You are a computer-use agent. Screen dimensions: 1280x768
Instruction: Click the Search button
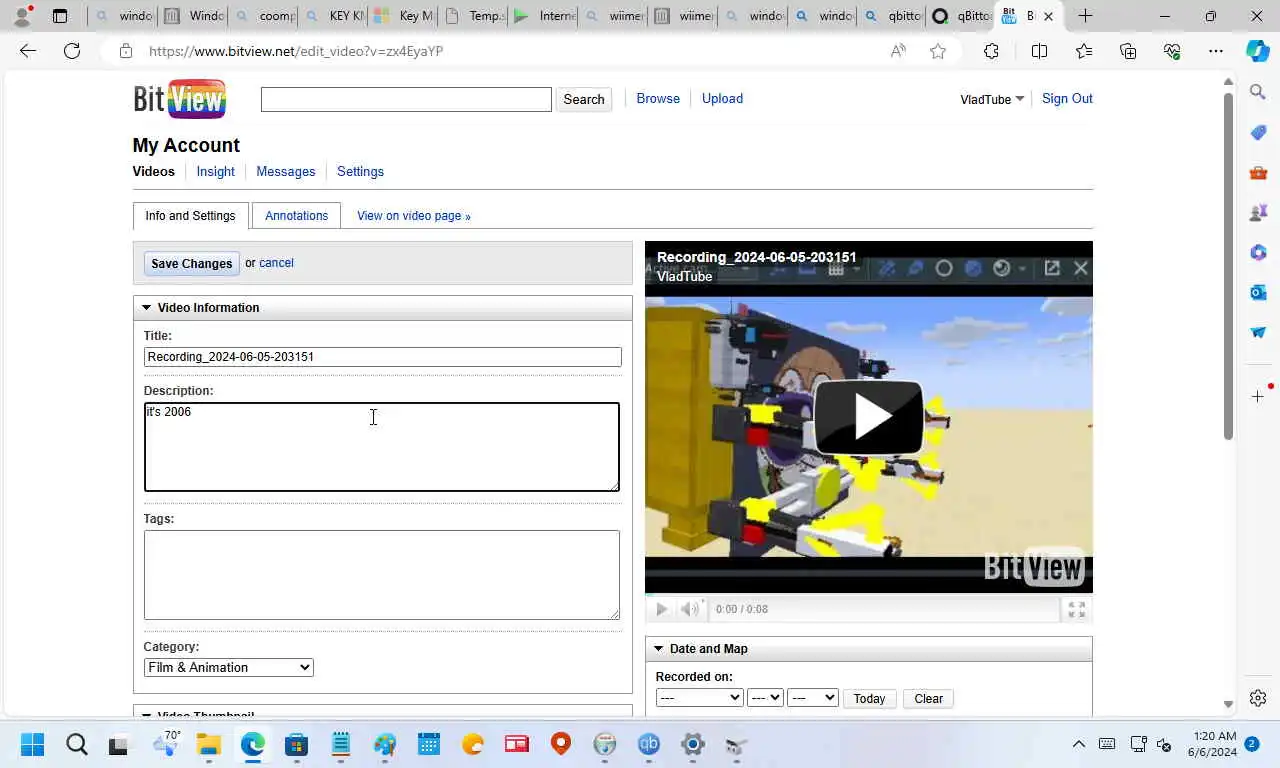coord(584,99)
